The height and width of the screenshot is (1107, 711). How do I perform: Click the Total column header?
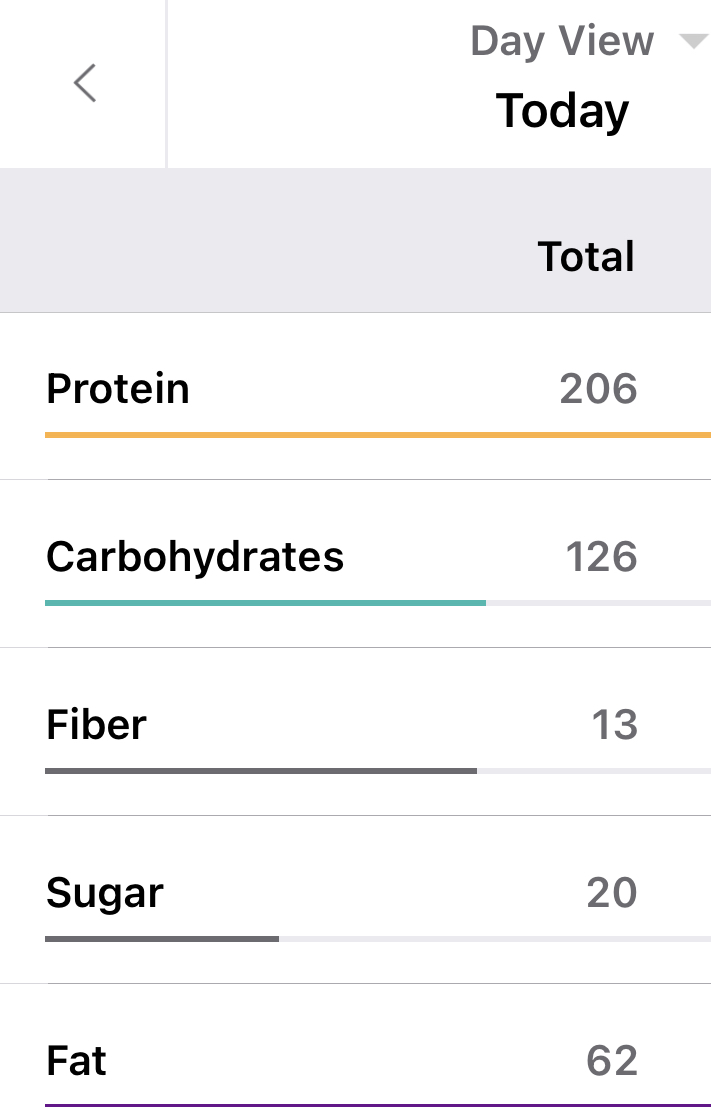tap(586, 256)
